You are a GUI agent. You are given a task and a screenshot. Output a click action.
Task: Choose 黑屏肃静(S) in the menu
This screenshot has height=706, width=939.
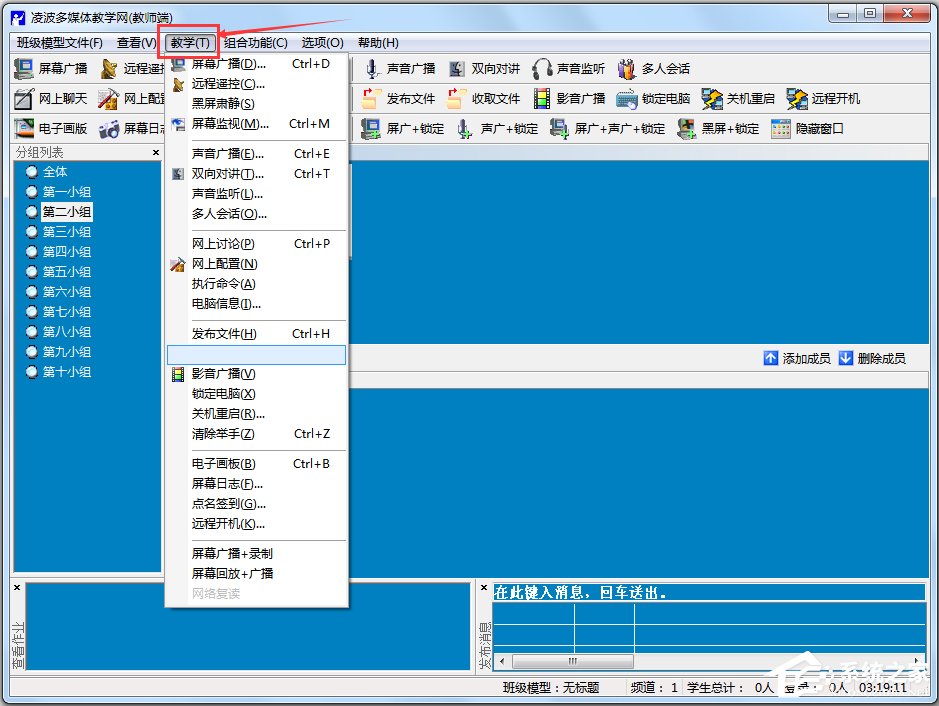[x=256, y=104]
